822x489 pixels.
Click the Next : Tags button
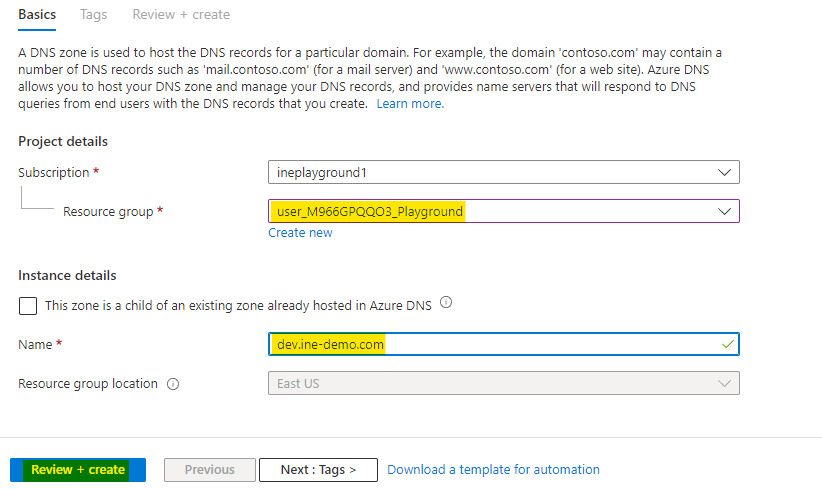pyautogui.click(x=318, y=470)
